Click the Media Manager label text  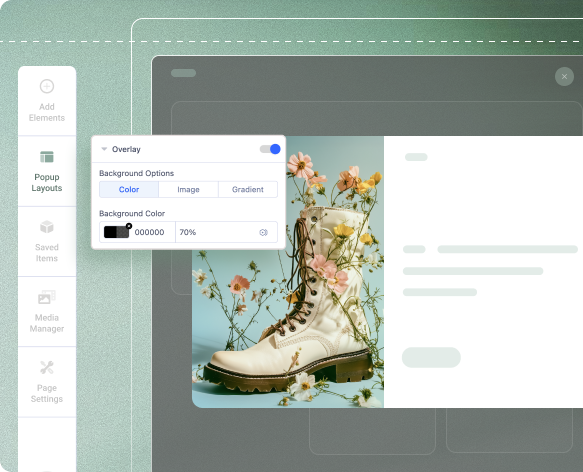pos(47,323)
